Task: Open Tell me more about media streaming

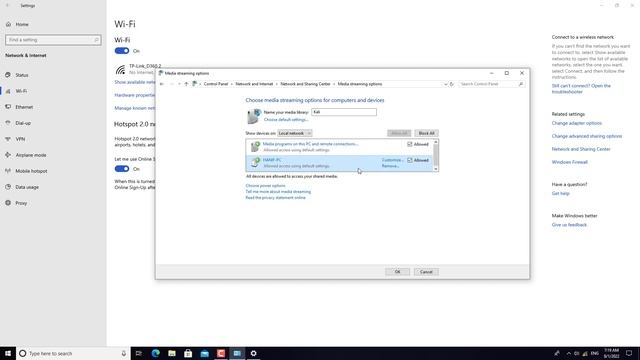Action: [x=278, y=192]
